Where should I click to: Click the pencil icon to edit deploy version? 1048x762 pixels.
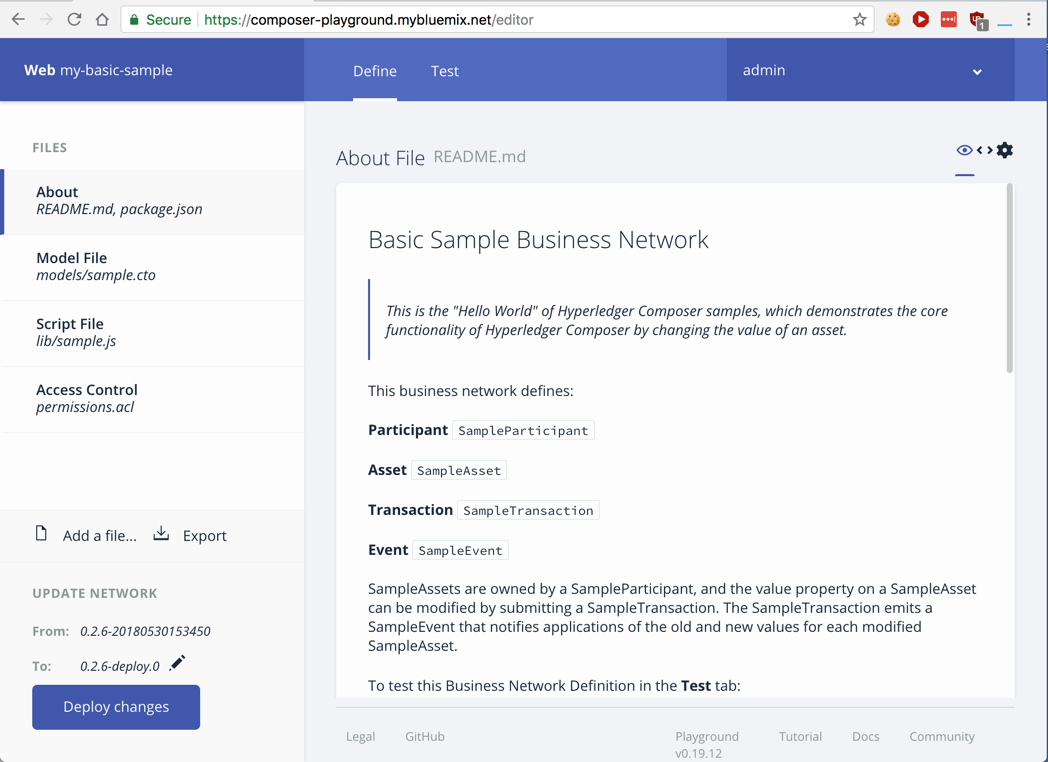[177, 664]
